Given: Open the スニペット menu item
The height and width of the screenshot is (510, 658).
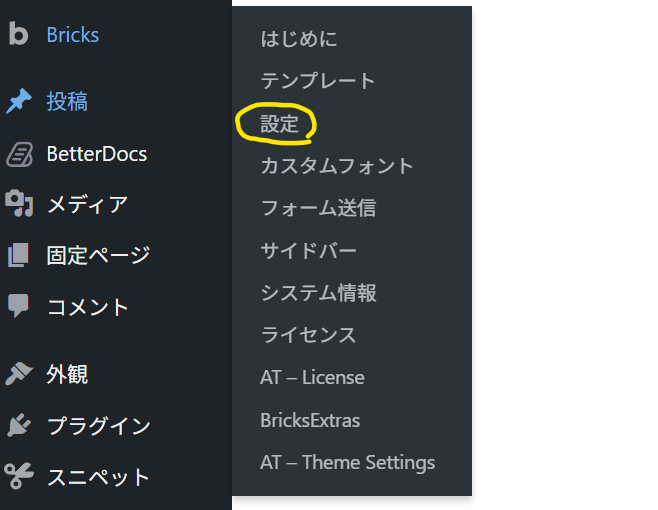Looking at the screenshot, I should point(98,477).
